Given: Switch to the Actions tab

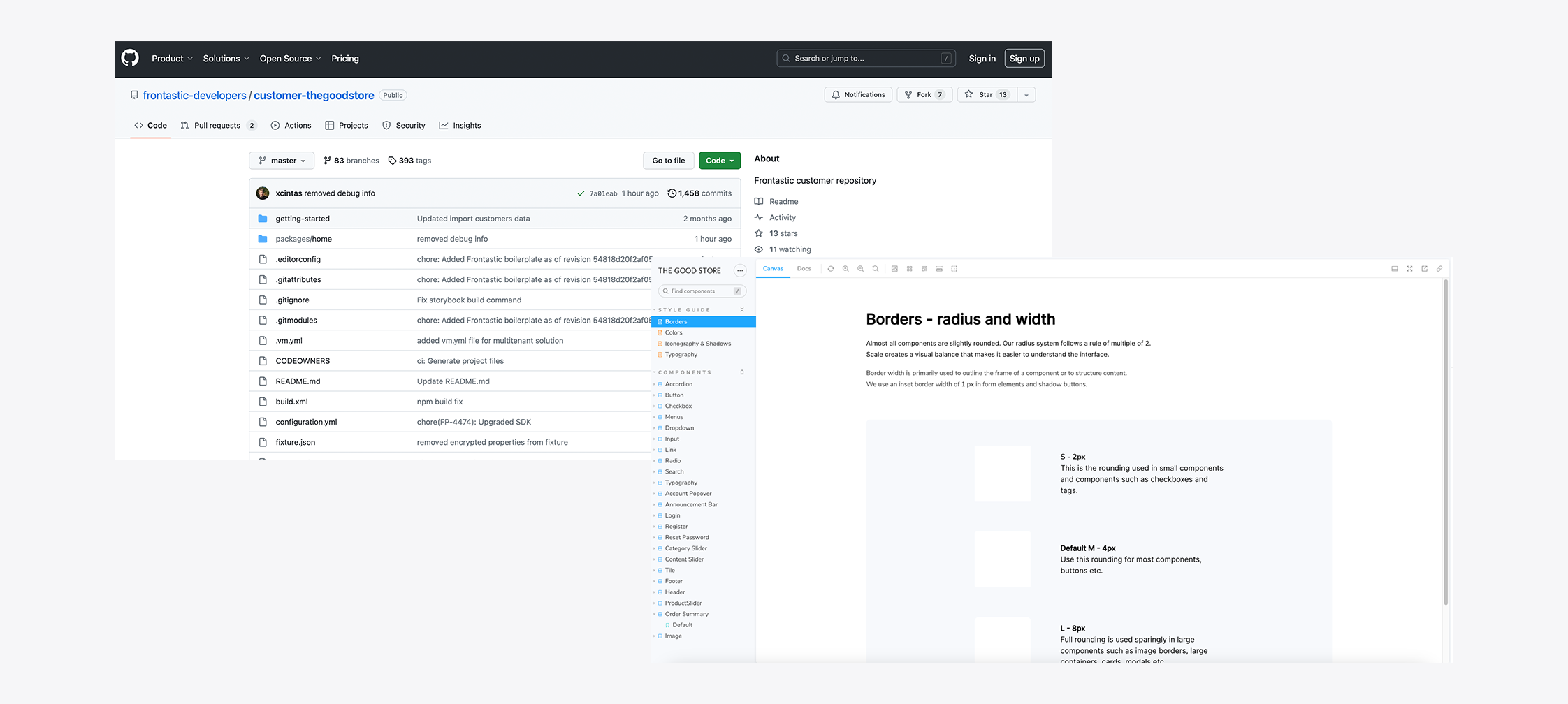Looking at the screenshot, I should click(x=291, y=126).
